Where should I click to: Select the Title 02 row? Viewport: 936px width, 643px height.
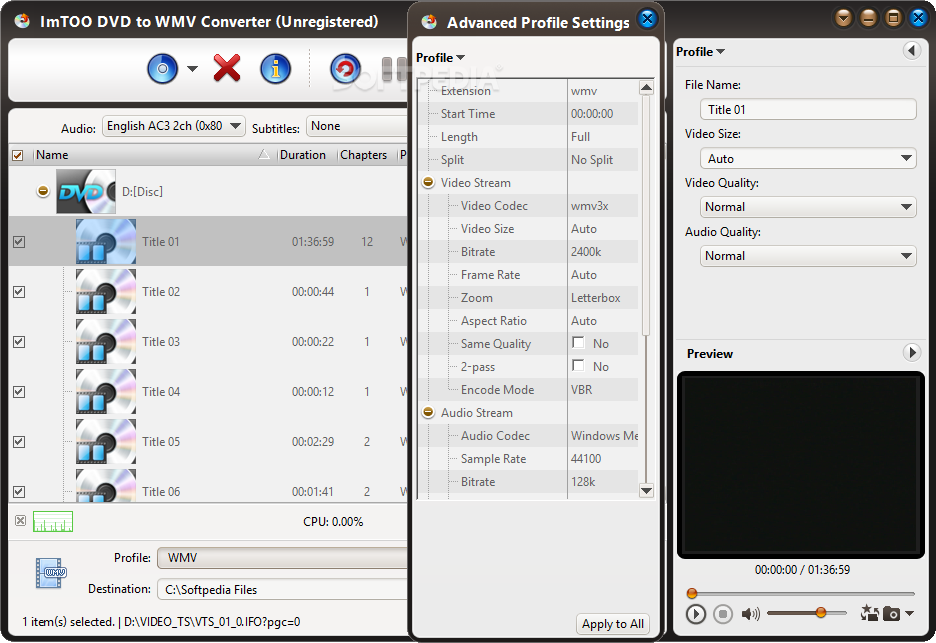click(x=208, y=292)
